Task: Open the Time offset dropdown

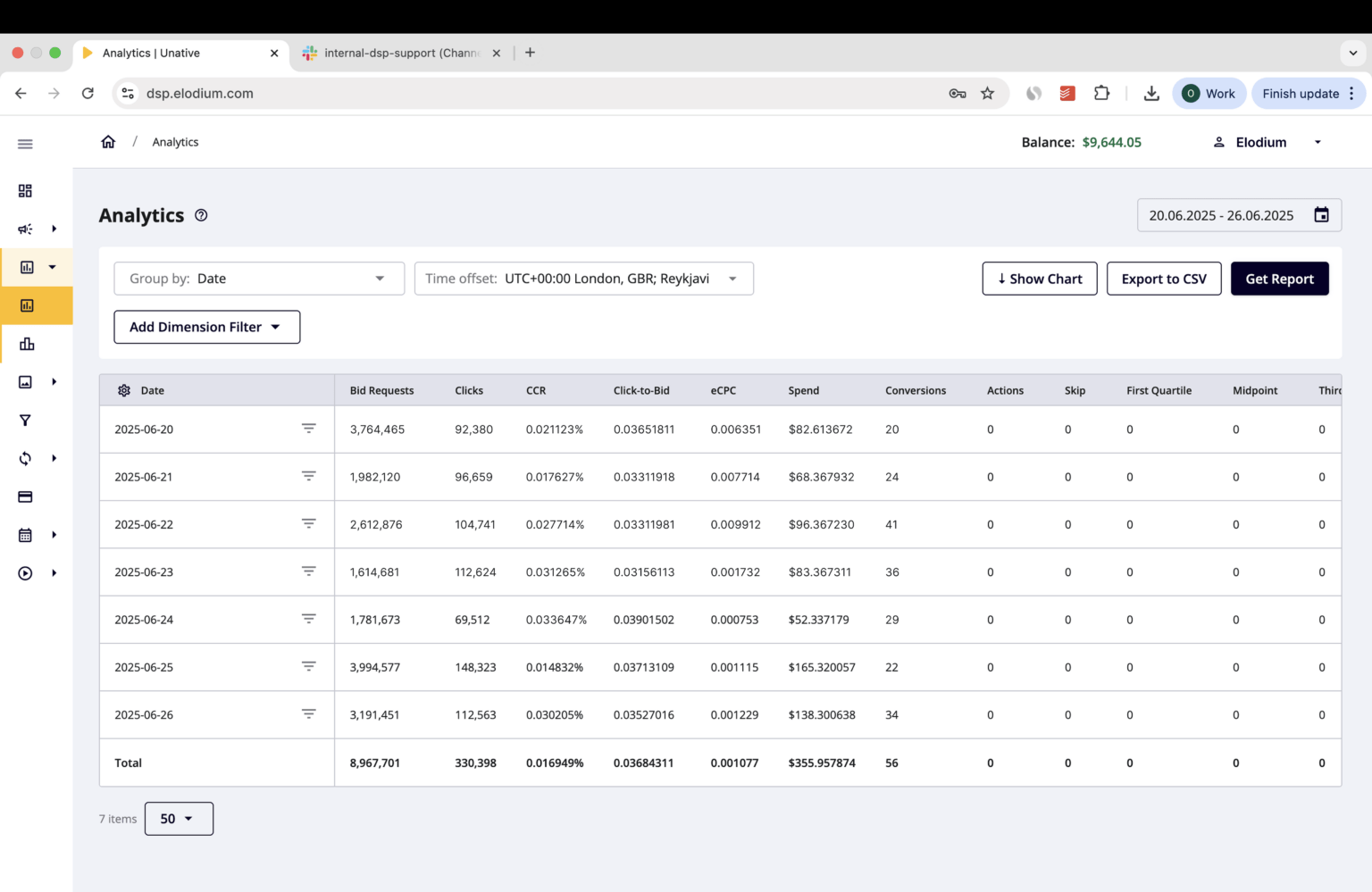Action: (583, 279)
